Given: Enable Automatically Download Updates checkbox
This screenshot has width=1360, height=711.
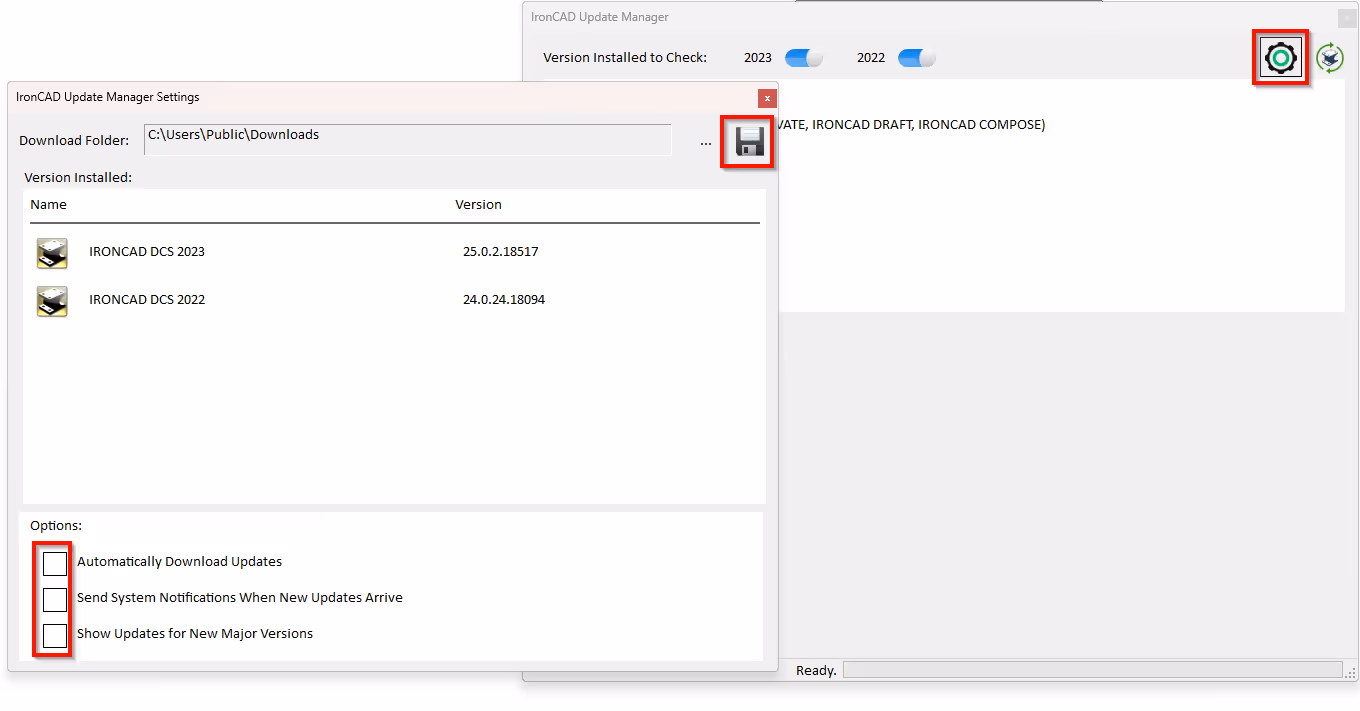Looking at the screenshot, I should click(55, 563).
